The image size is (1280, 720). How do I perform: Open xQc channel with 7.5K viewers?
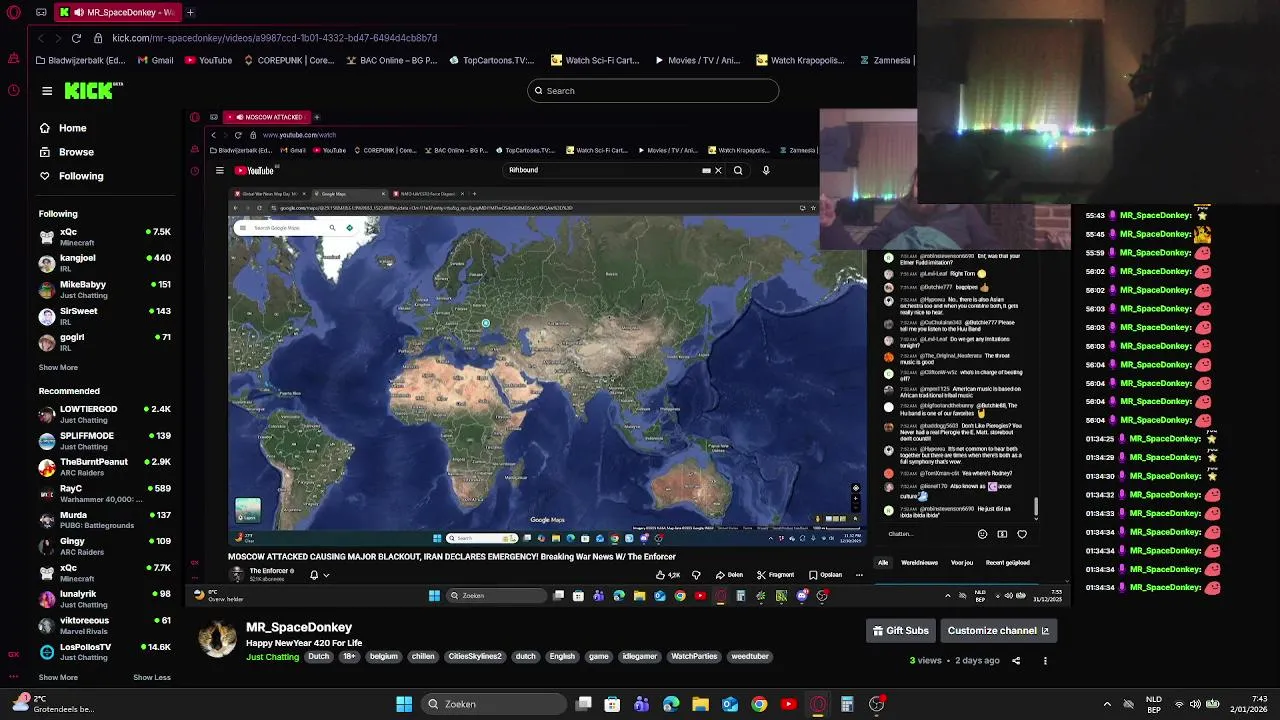coord(105,236)
